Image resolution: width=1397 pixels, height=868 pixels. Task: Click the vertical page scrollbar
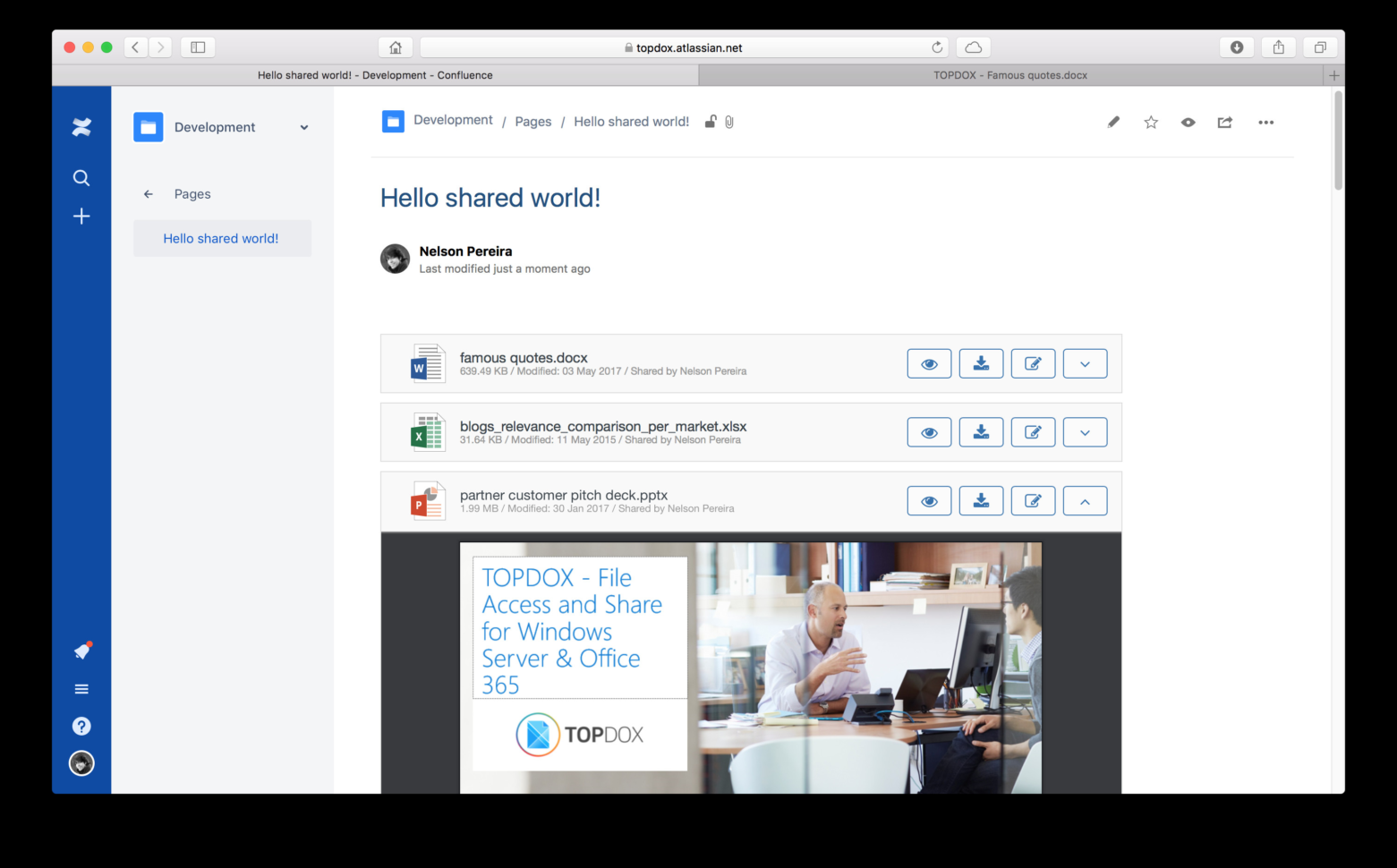pyautogui.click(x=1338, y=140)
